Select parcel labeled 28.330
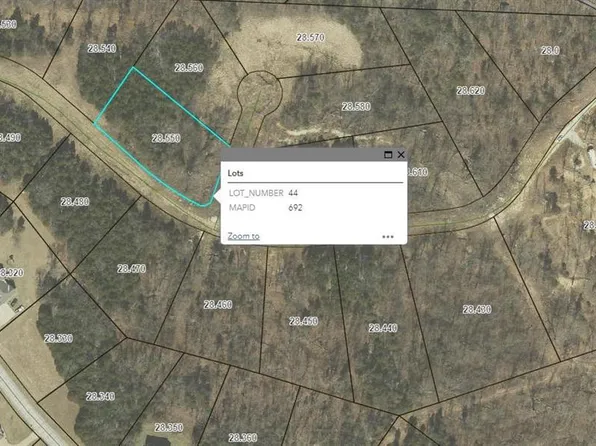The height and width of the screenshot is (446, 596). 59,338
